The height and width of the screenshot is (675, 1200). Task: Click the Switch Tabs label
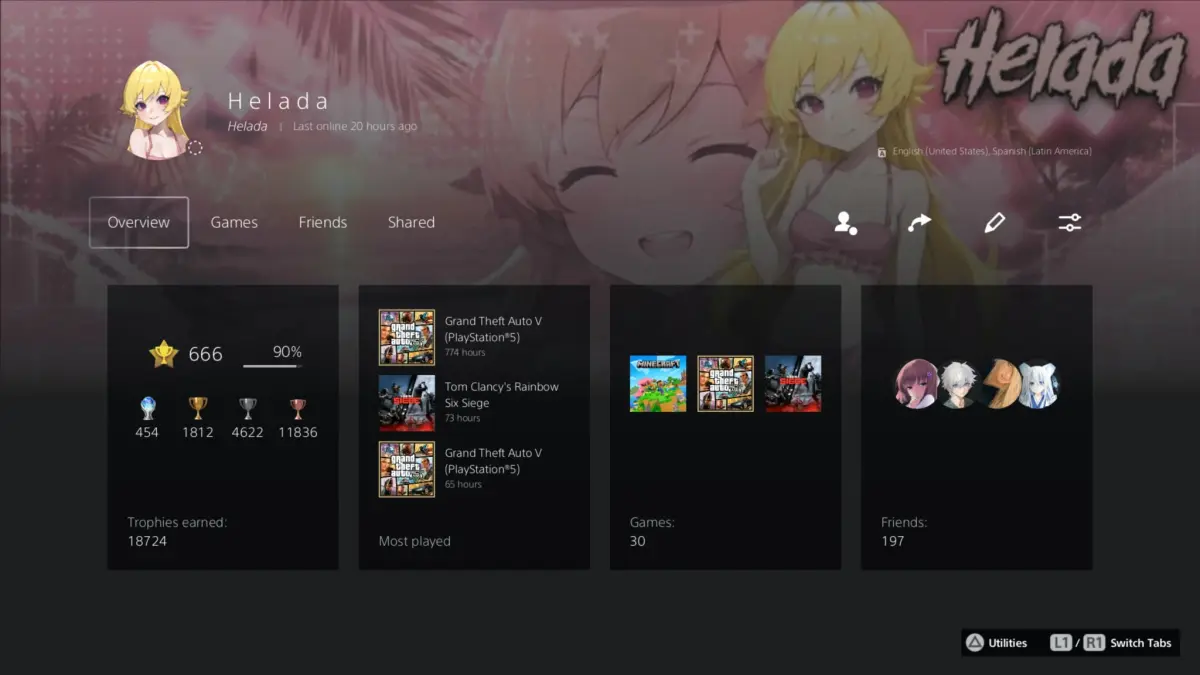point(1141,643)
